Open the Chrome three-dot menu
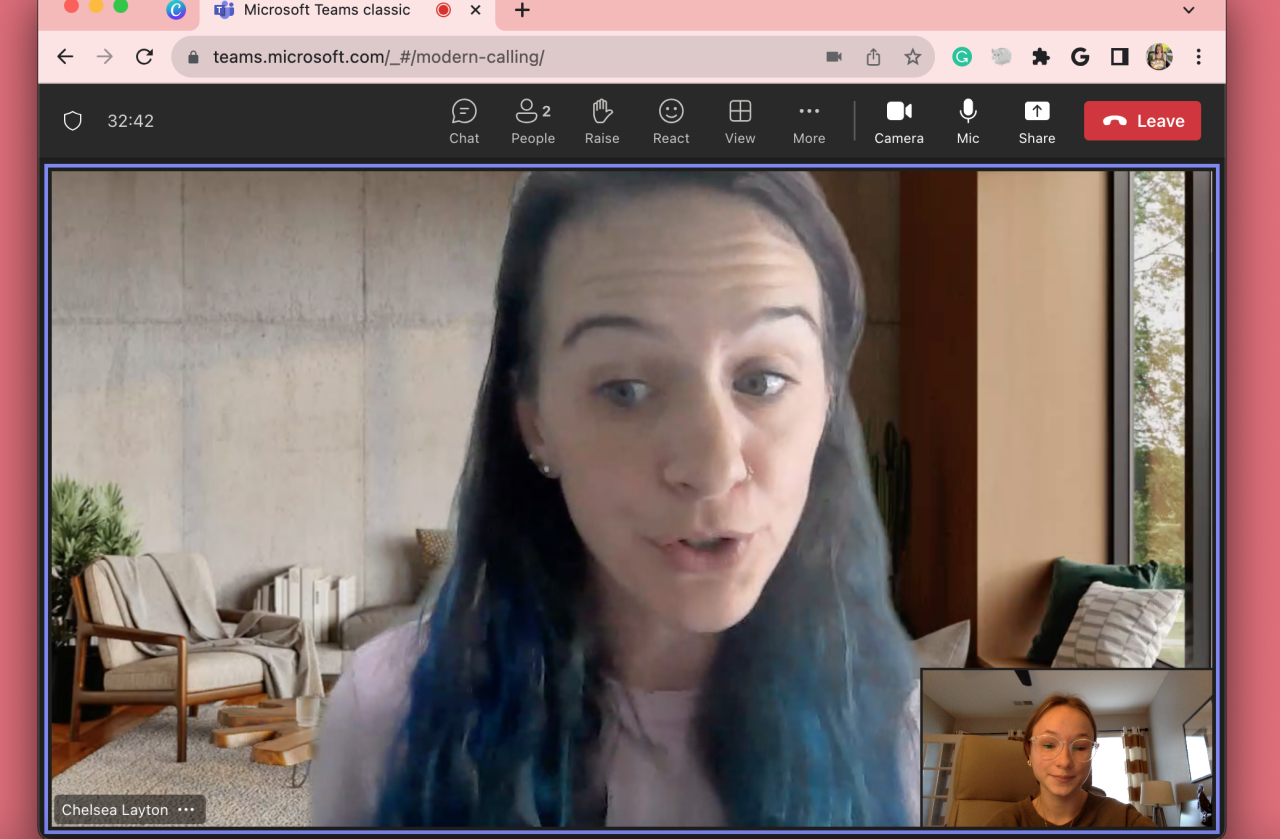This screenshot has width=1280, height=839. coord(1198,57)
